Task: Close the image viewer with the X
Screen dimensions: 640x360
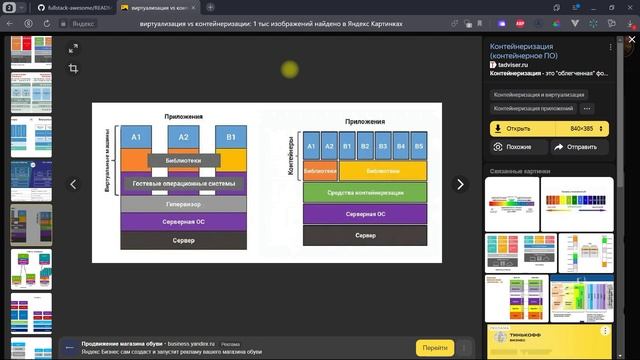Action: click(632, 40)
